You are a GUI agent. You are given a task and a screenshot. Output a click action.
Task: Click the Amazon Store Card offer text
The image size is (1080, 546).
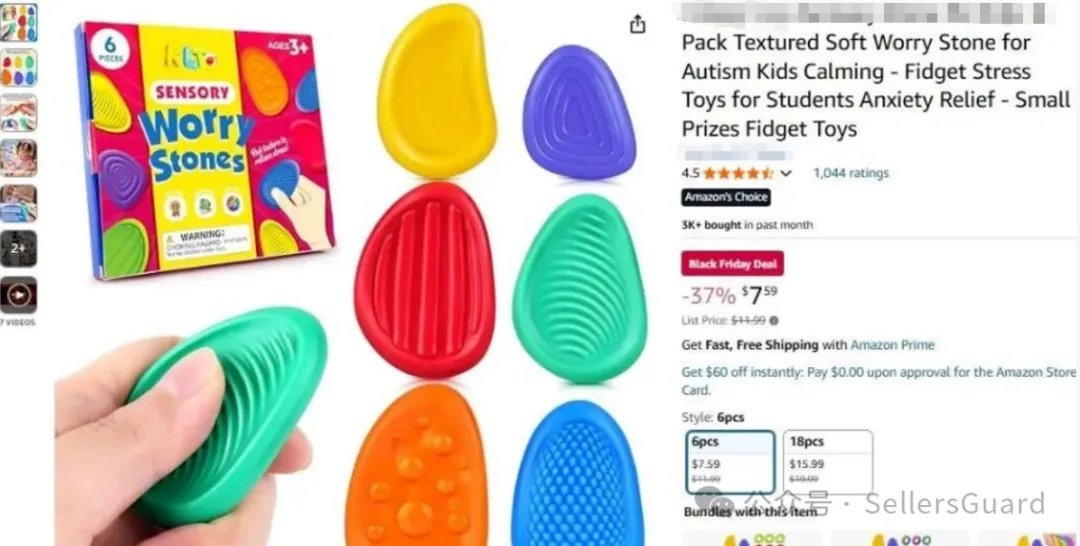point(878,381)
